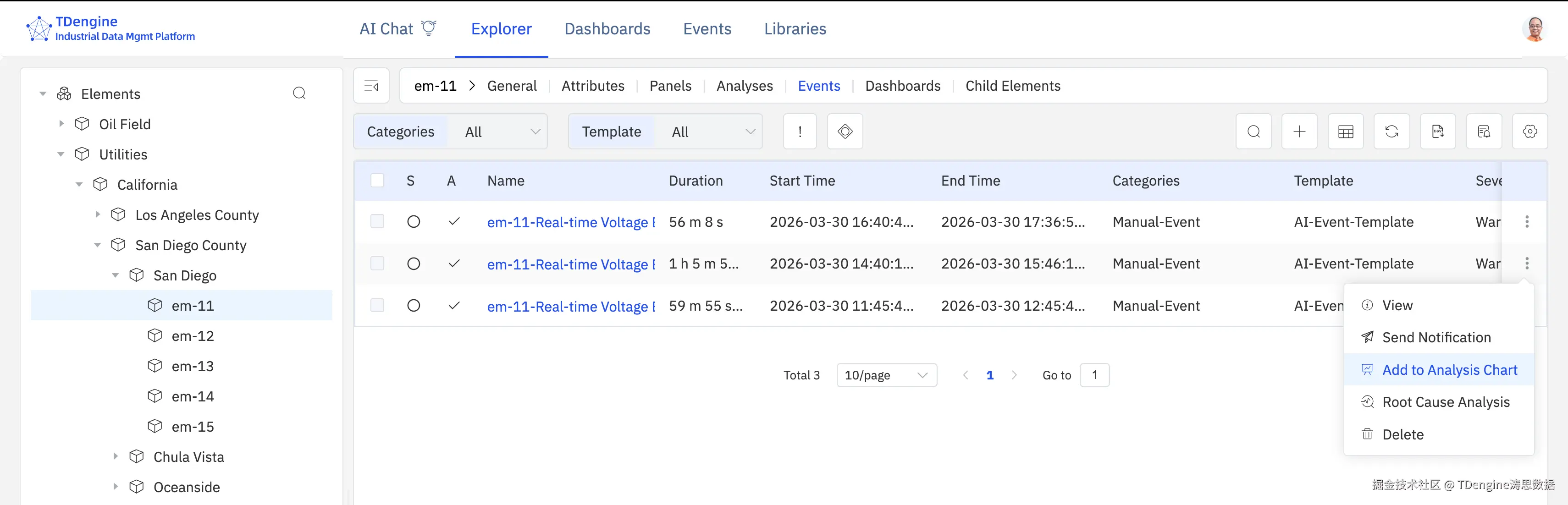Open the more actions menu for the 16:40 event

1527,221
